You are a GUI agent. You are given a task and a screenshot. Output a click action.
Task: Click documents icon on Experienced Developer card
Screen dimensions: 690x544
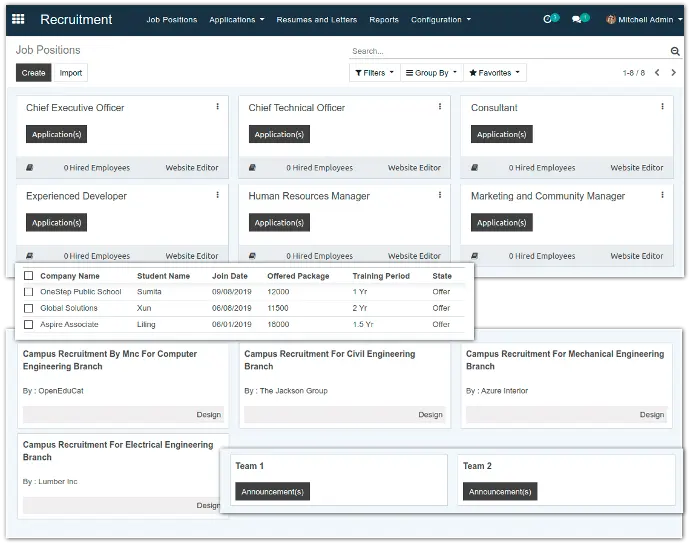29,256
